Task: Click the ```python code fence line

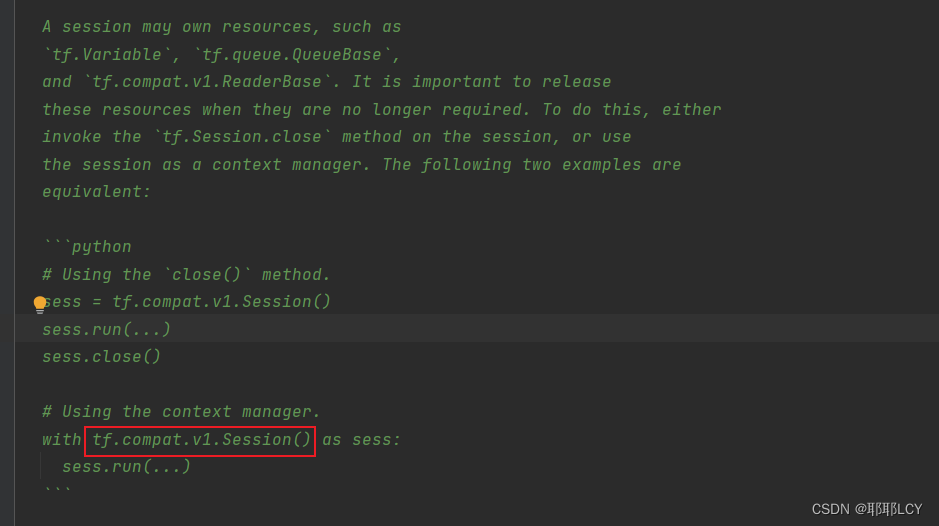Action: click(x=87, y=246)
